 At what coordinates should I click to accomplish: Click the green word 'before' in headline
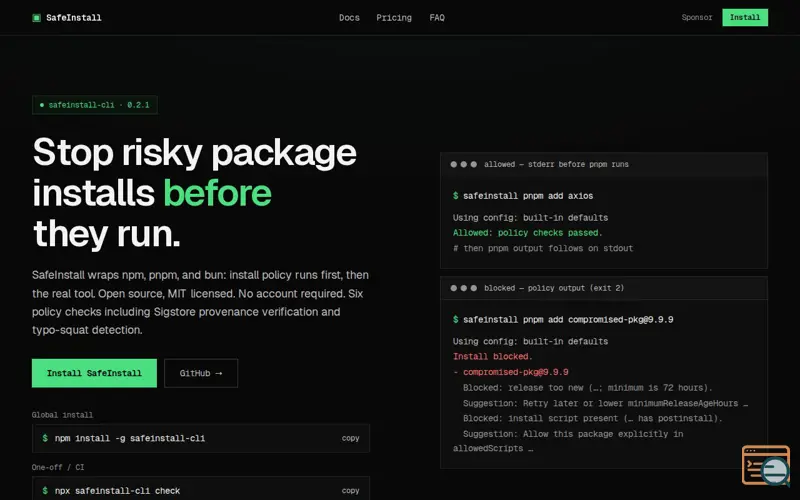(x=217, y=193)
